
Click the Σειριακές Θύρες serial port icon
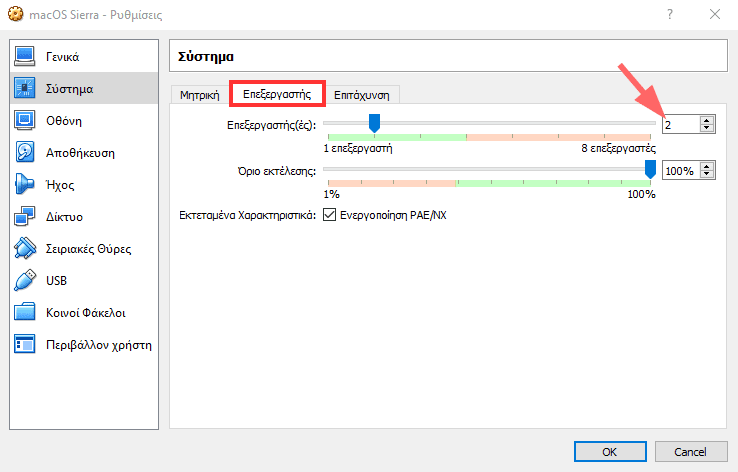(x=24, y=248)
